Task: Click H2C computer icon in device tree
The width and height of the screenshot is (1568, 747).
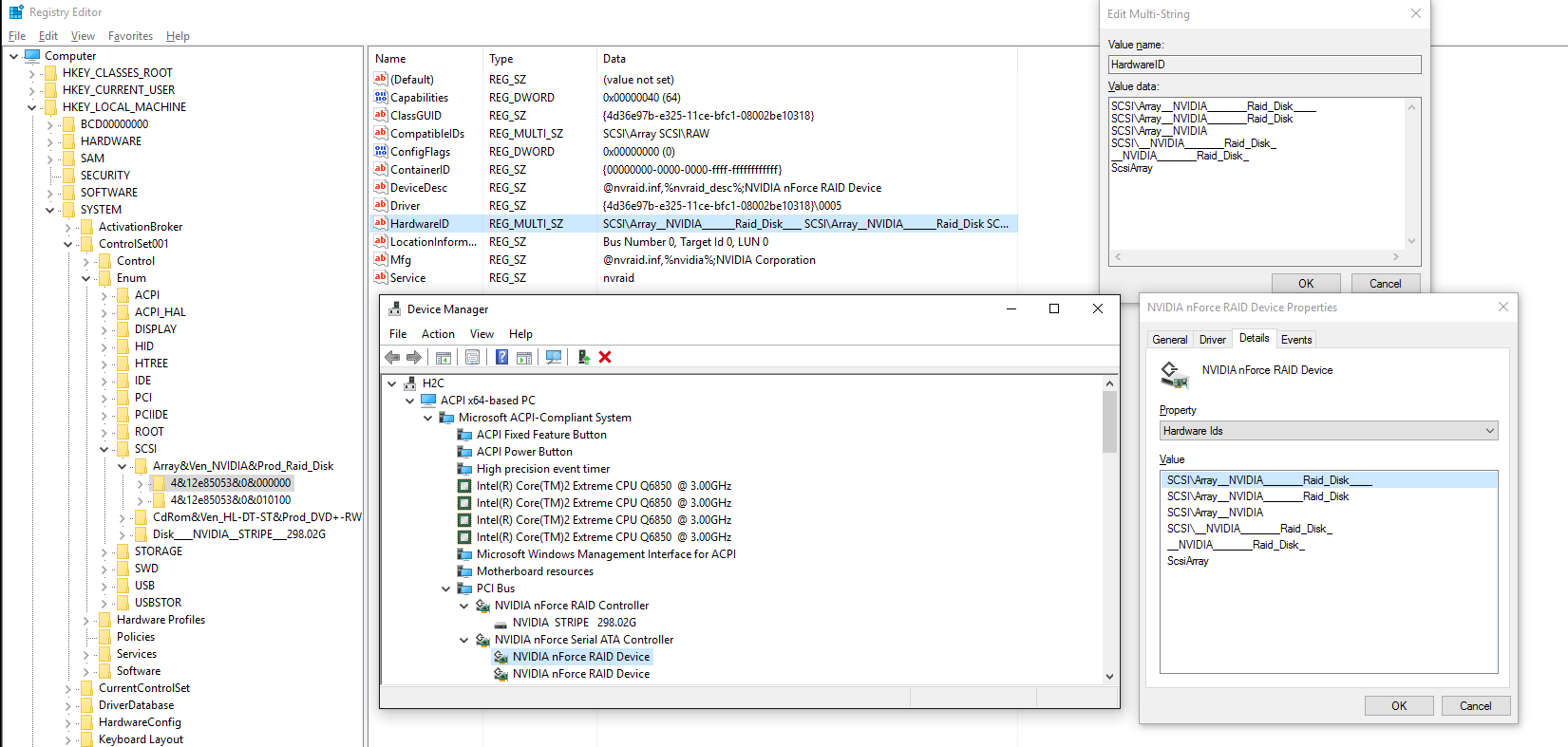Action: pyautogui.click(x=410, y=383)
